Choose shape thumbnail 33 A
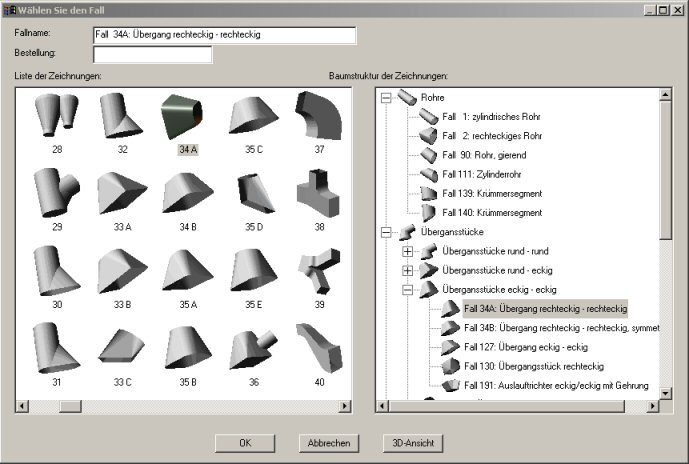Viewport: 689px width, 464px height. point(122,193)
